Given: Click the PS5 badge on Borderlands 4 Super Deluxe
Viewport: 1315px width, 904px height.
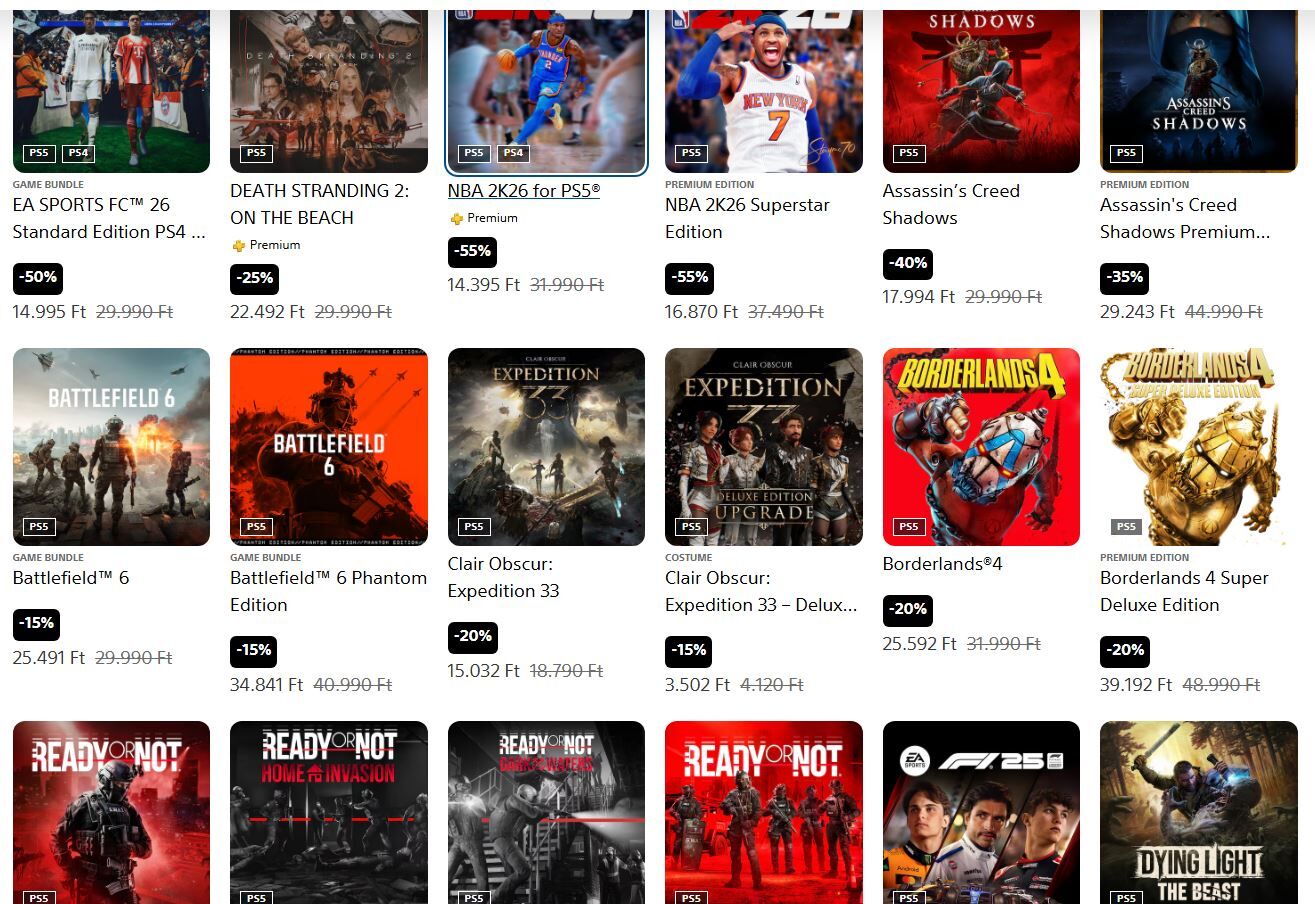Looking at the screenshot, I should (1126, 526).
